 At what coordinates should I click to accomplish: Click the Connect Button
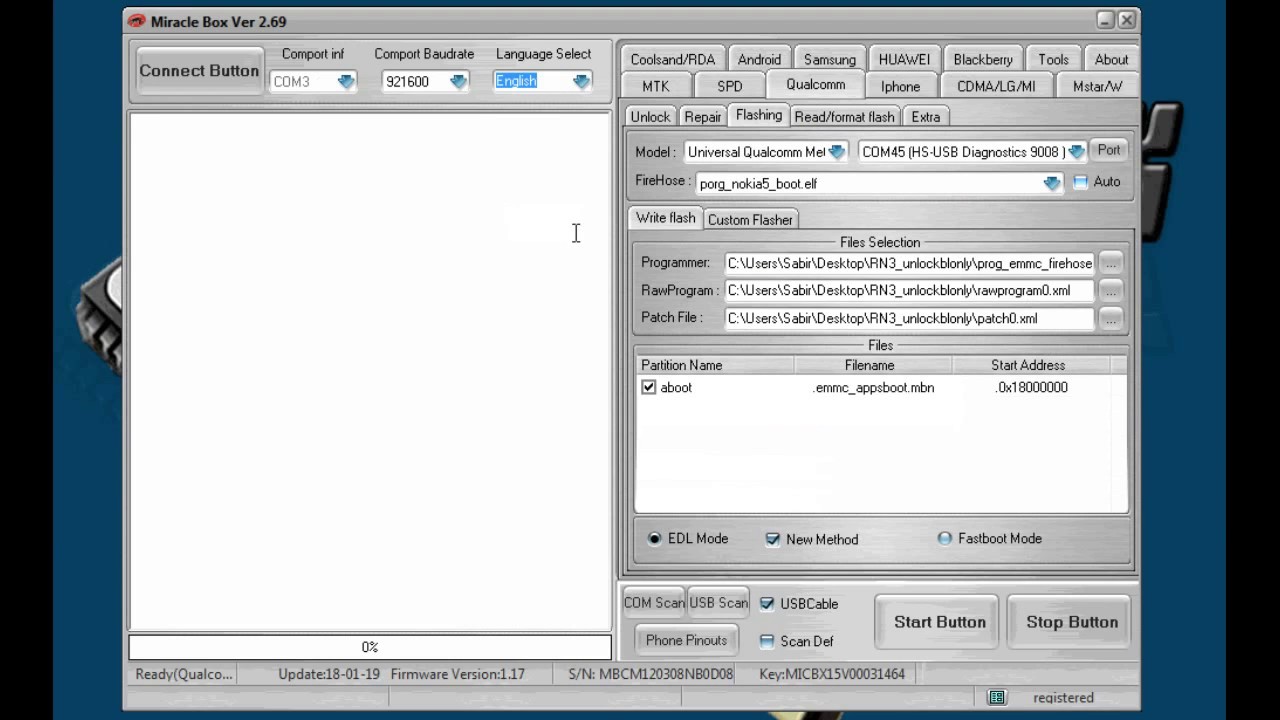tap(199, 71)
